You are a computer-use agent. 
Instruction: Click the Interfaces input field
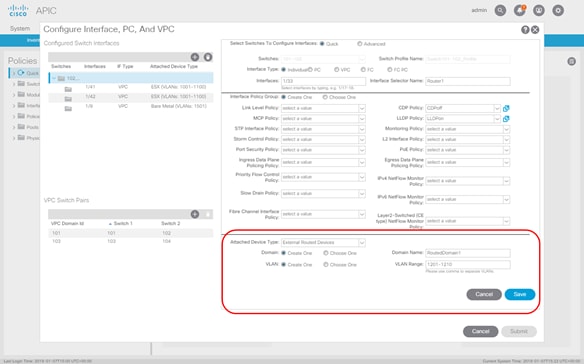[x=323, y=81]
